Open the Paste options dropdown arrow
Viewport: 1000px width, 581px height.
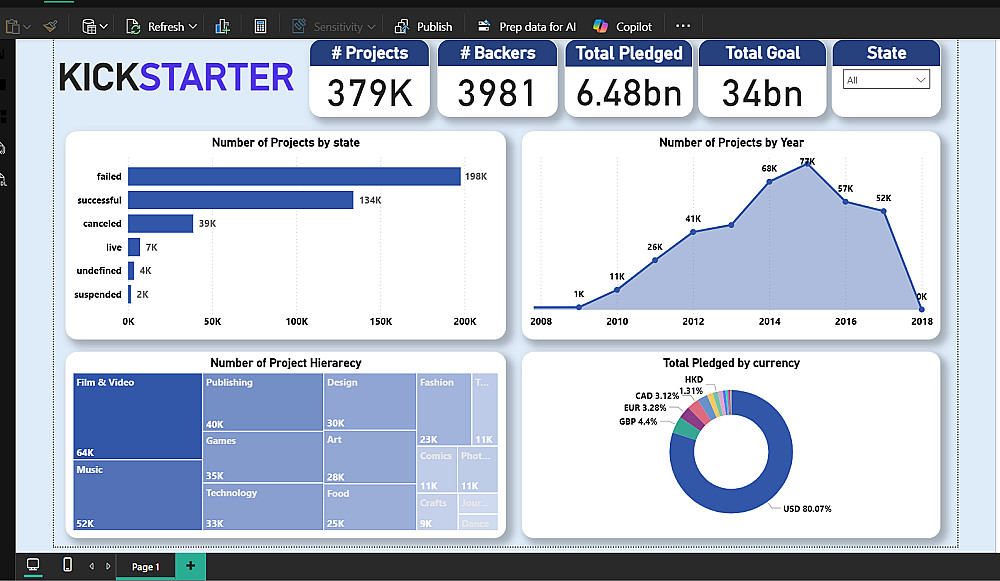[x=27, y=27]
